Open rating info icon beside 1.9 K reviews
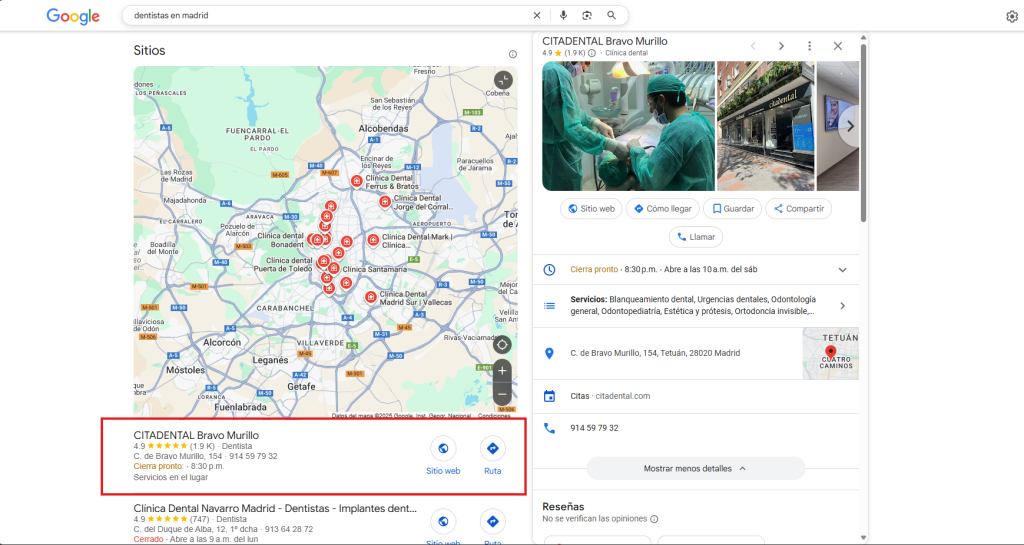1024x545 pixels. coord(592,53)
